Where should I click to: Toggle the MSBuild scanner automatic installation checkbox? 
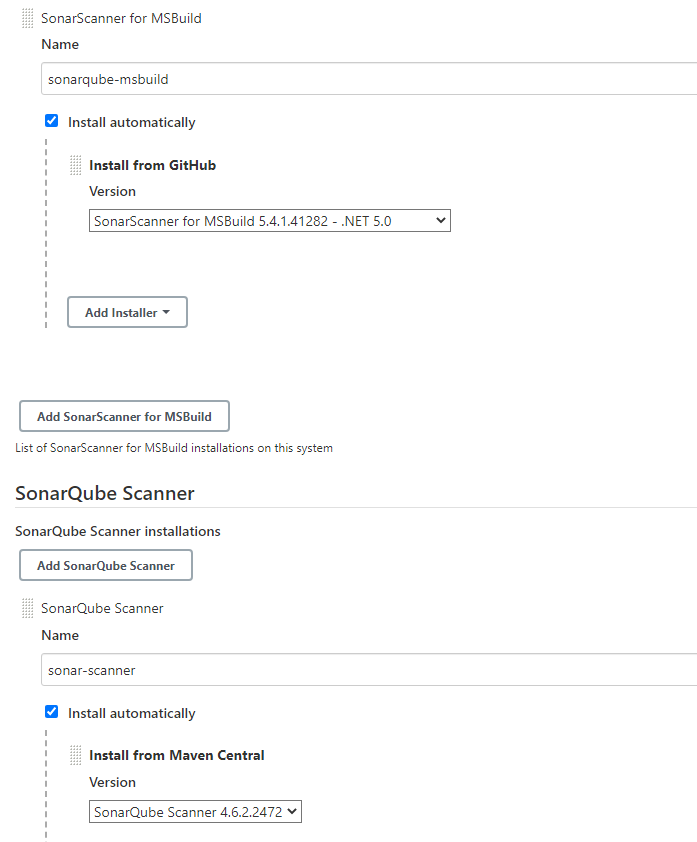pyautogui.click(x=51, y=120)
